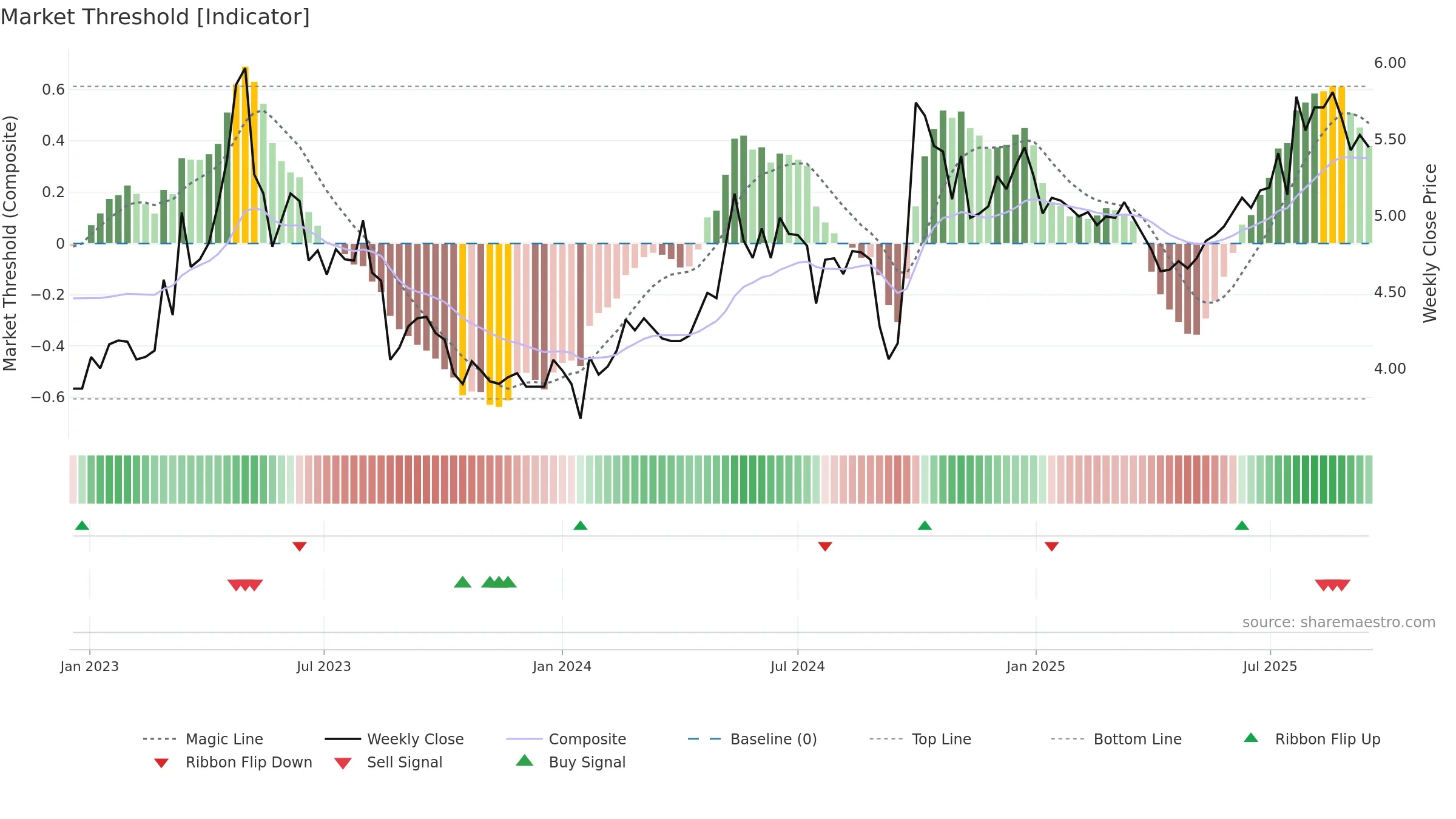Select the Jan 2023 x-axis label
The image size is (1456, 819).
coord(90,666)
